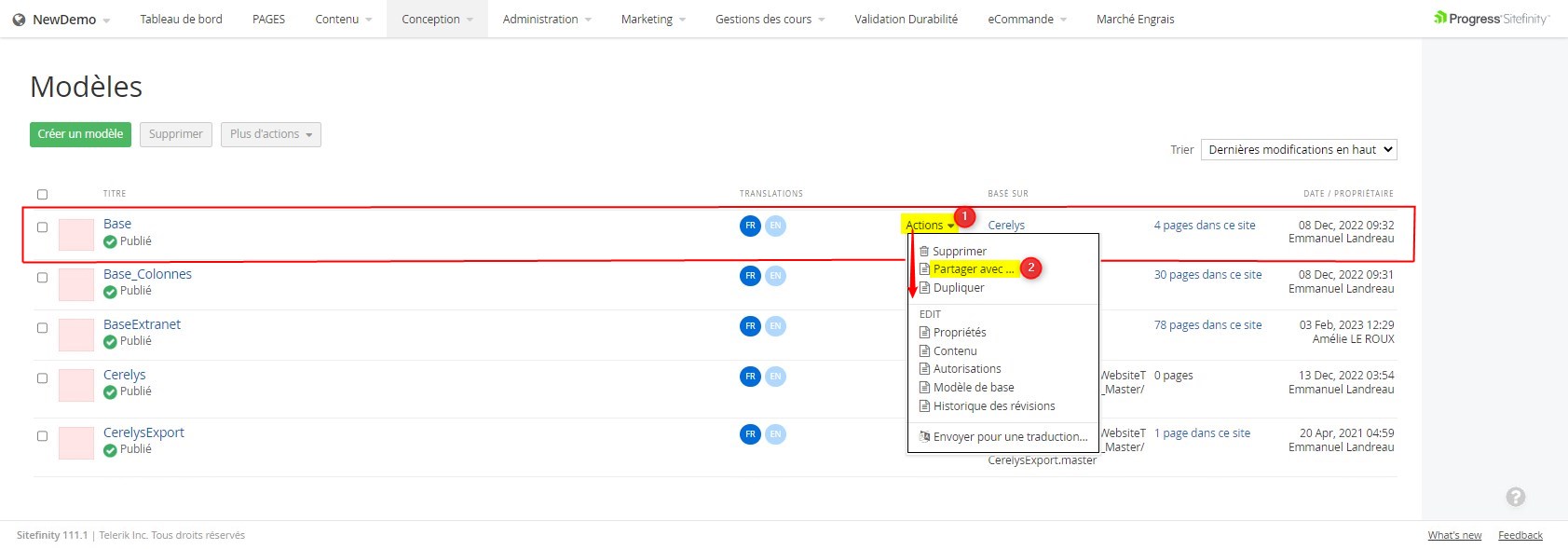
Task: Tick the checkbox for the Base template
Action: pyautogui.click(x=42, y=227)
